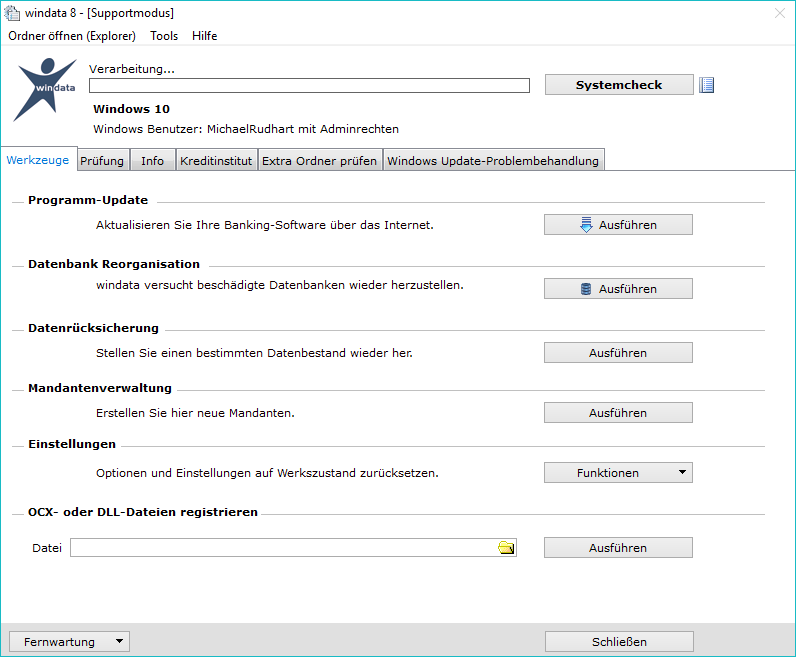Focus the Datei path input field
Image resolution: width=796 pixels, height=657 pixels.
pyautogui.click(x=293, y=548)
